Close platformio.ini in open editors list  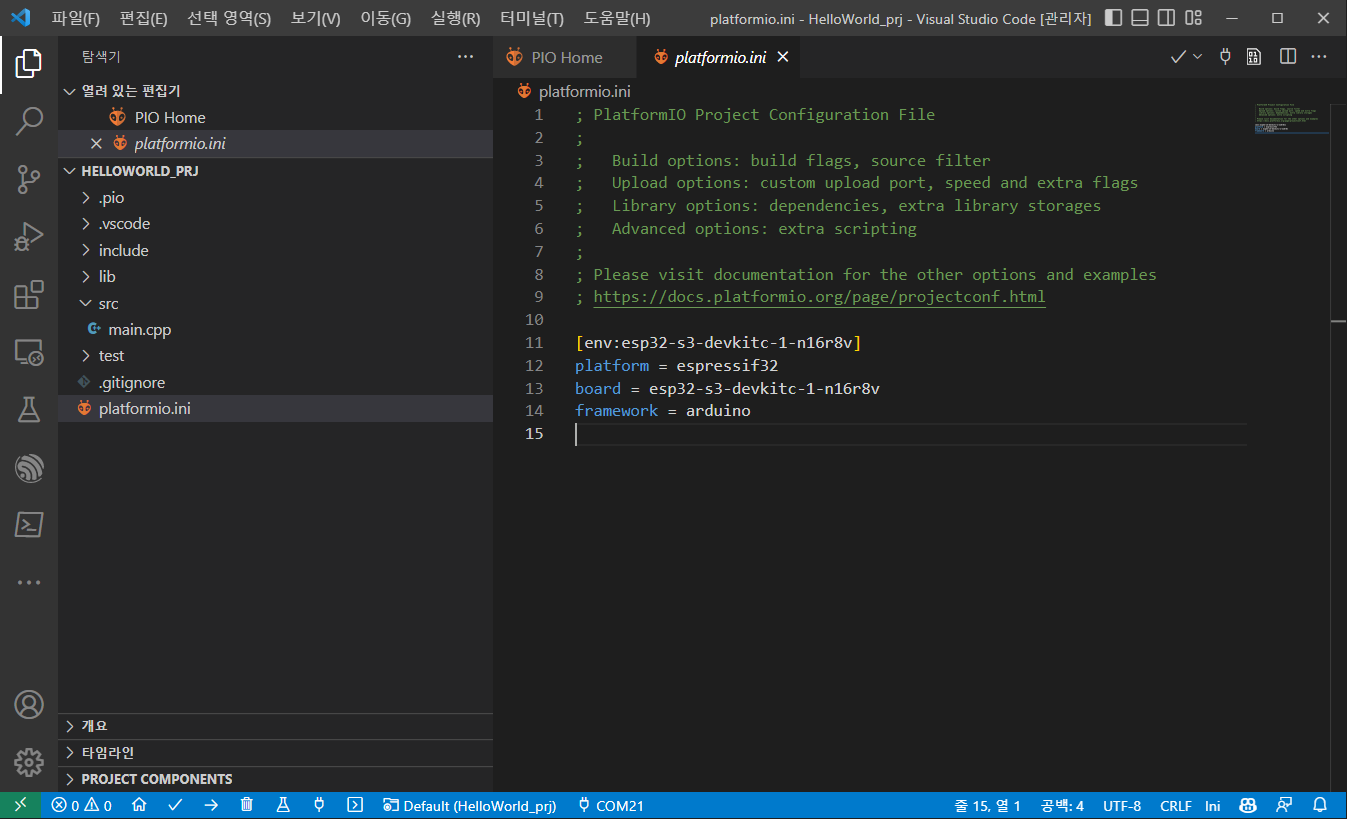click(96, 144)
